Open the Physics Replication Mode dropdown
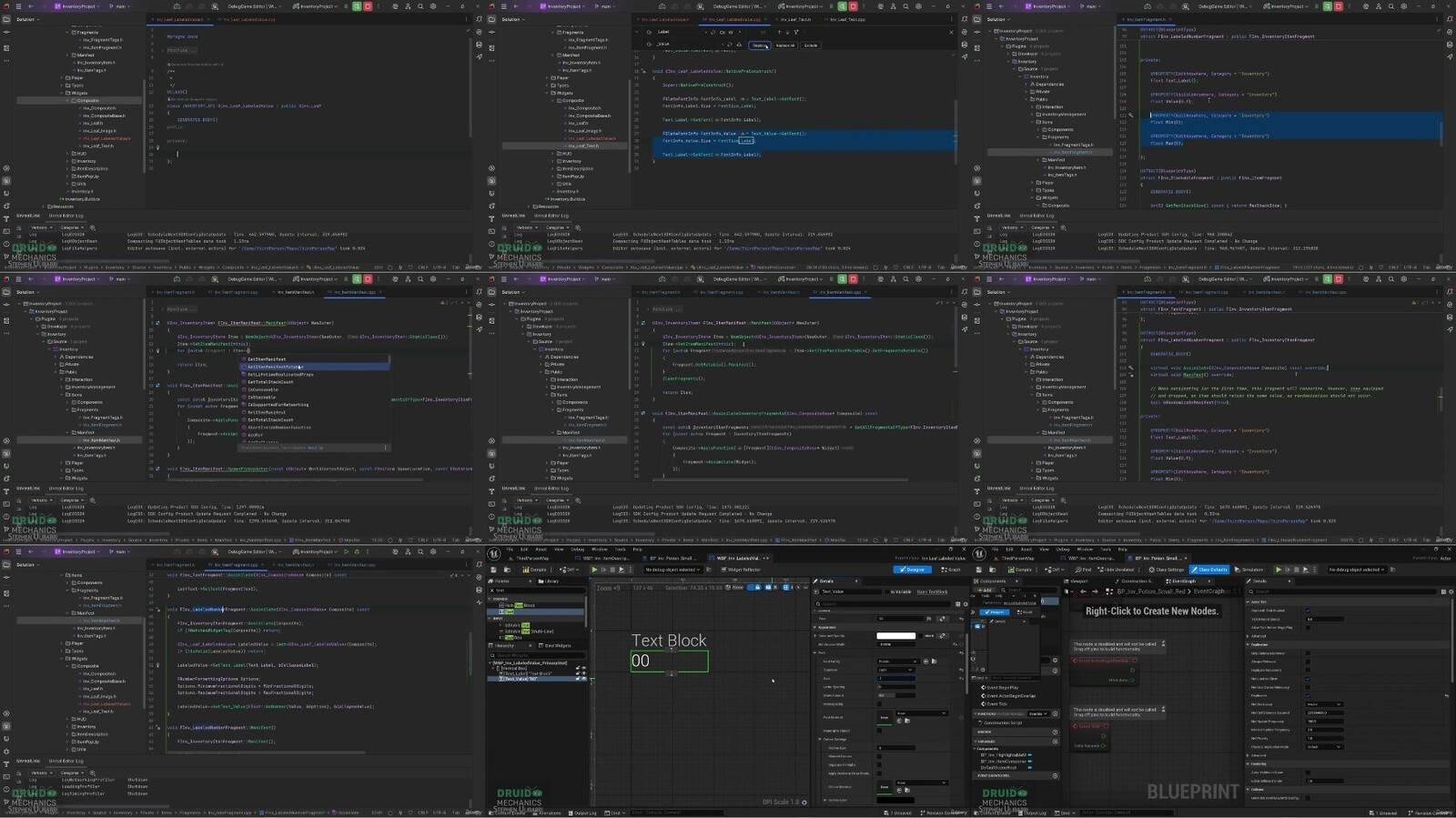 point(1324,746)
